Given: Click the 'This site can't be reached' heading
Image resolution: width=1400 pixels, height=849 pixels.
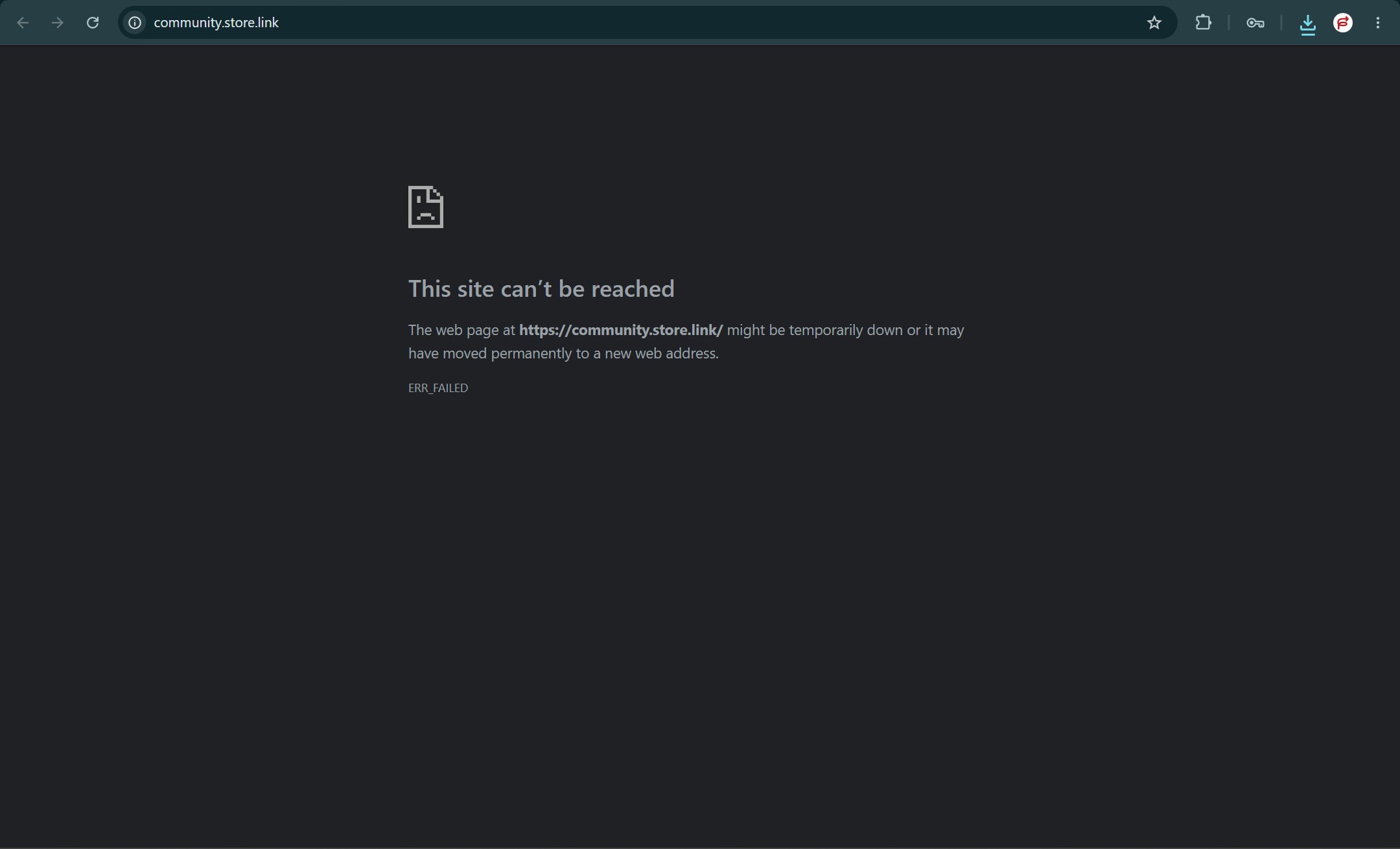Looking at the screenshot, I should click(x=541, y=288).
